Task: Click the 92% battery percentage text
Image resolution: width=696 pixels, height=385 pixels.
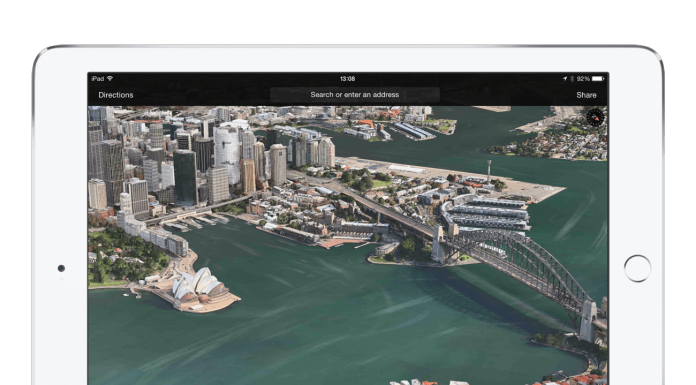Action: [583, 79]
